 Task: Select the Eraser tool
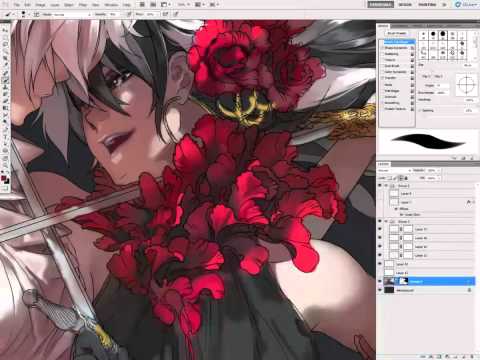(5, 100)
